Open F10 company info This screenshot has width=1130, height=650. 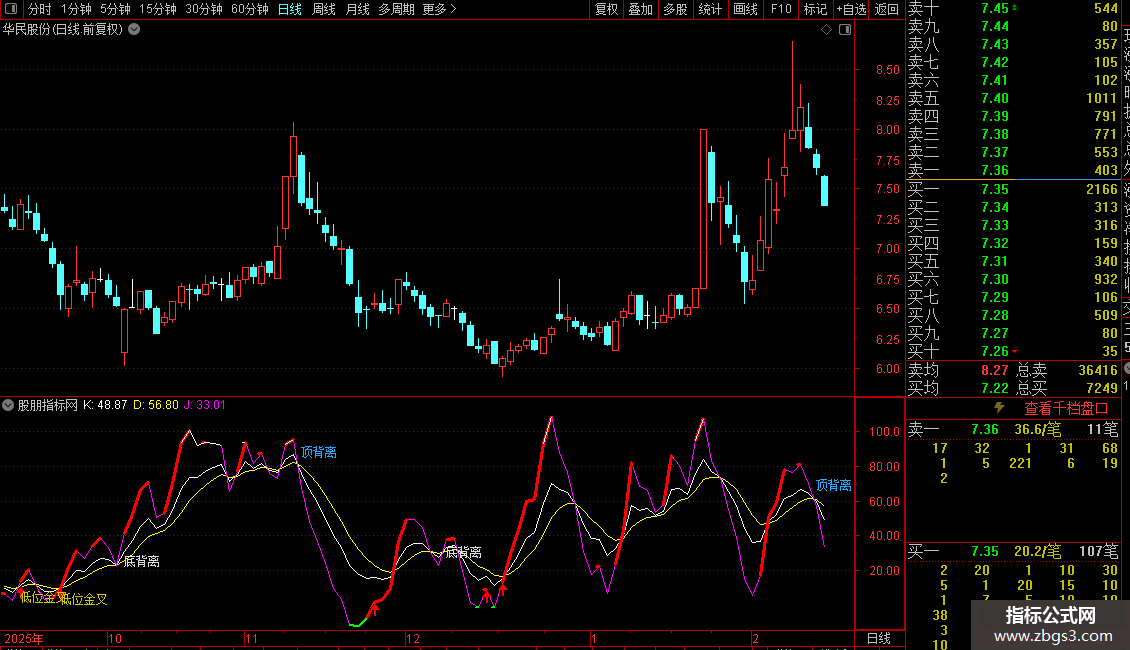pyautogui.click(x=780, y=9)
